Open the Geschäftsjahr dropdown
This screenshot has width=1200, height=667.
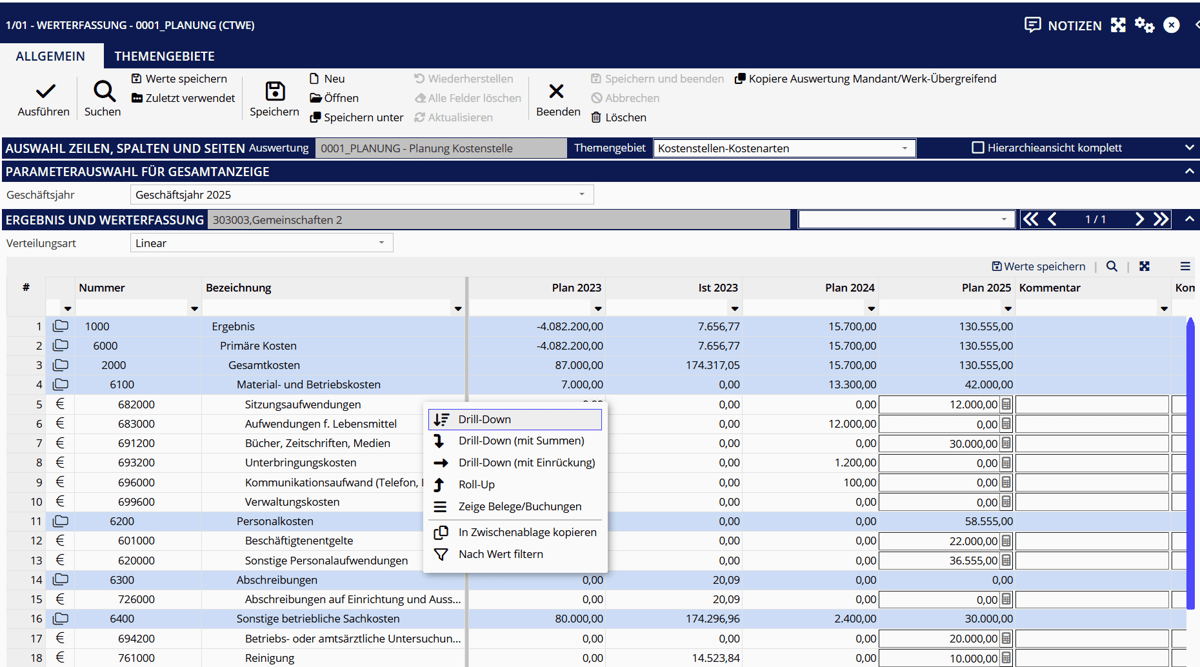[x=582, y=195]
